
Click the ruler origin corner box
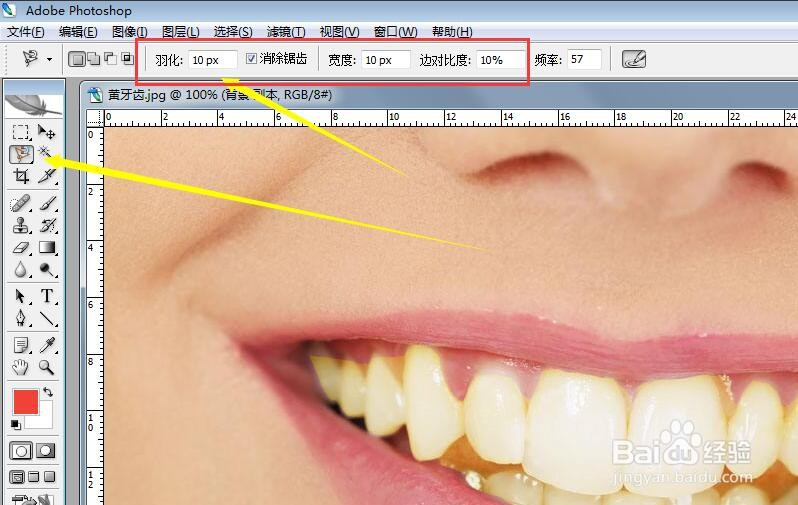(95, 118)
